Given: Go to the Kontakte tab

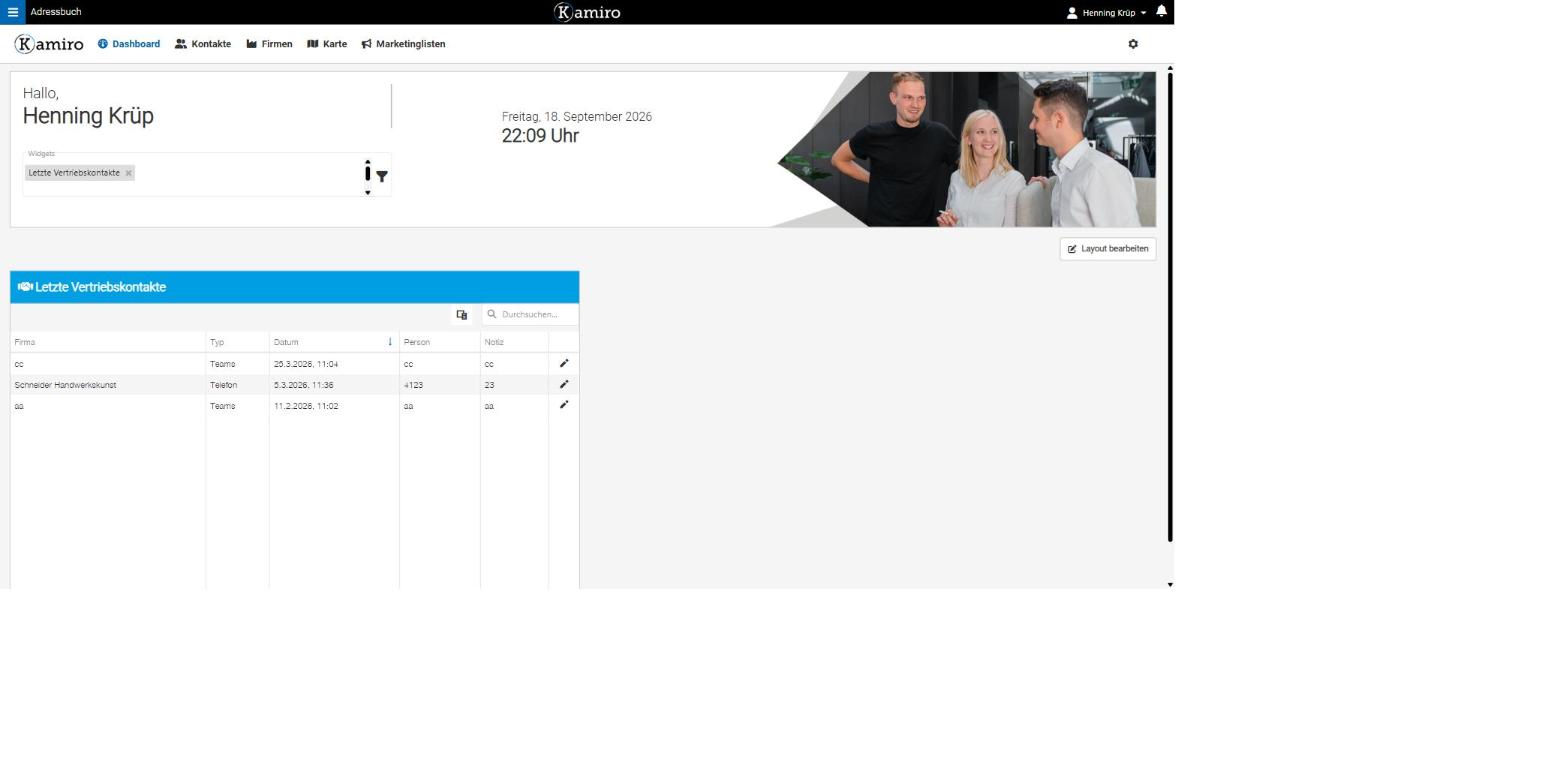Looking at the screenshot, I should 203,44.
